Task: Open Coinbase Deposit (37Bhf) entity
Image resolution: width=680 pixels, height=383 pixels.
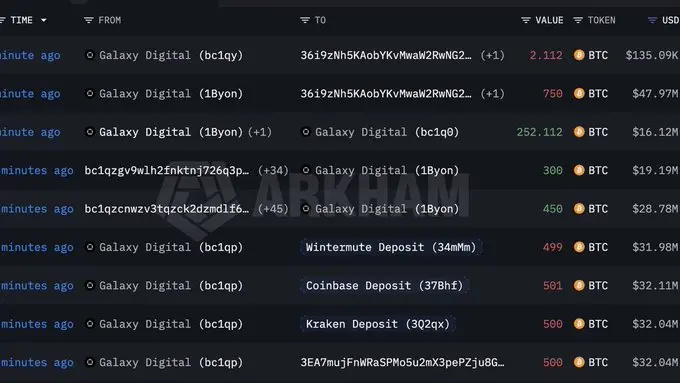Action: pos(384,285)
